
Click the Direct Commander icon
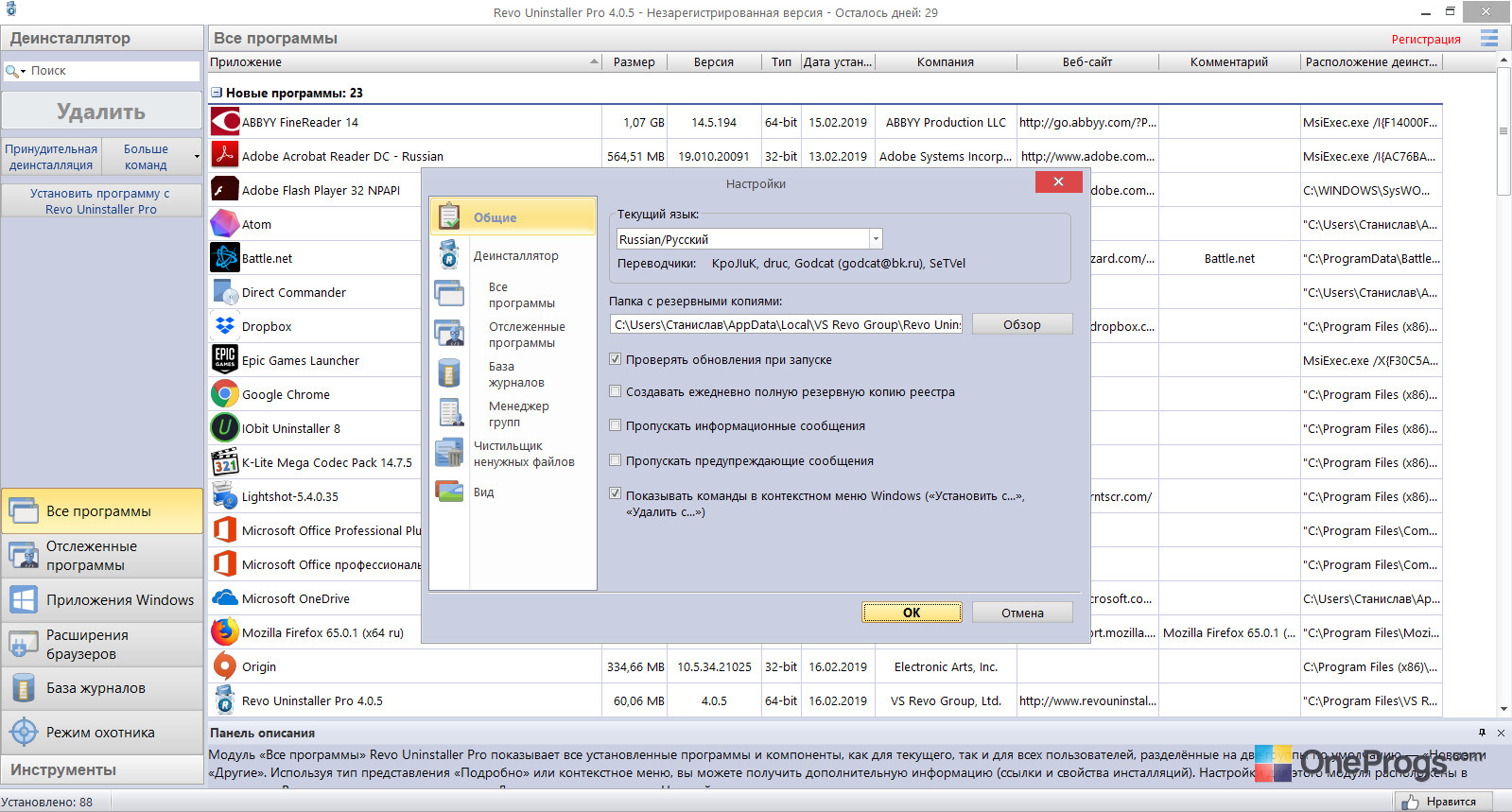coord(225,292)
